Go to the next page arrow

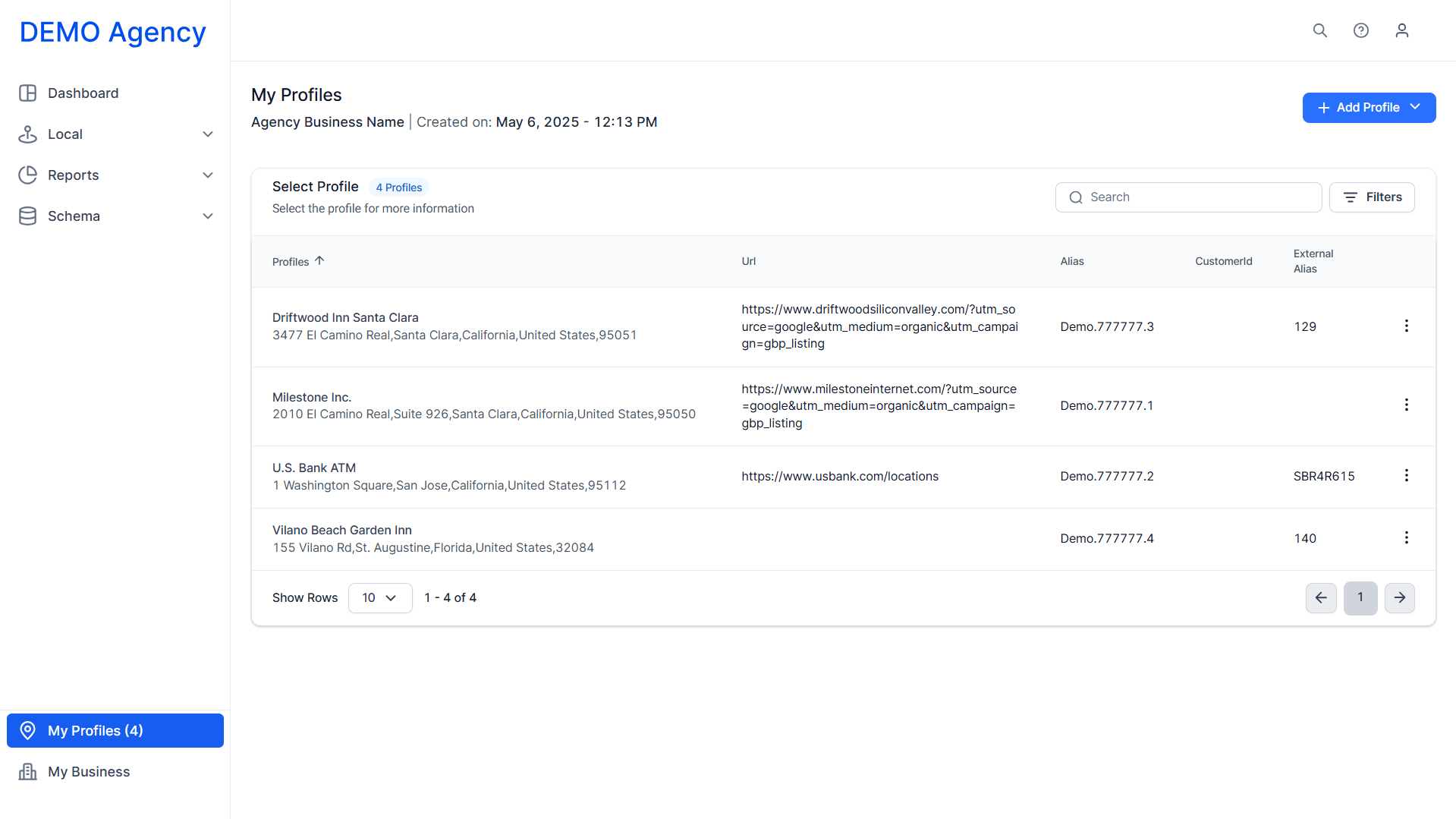pos(1400,598)
